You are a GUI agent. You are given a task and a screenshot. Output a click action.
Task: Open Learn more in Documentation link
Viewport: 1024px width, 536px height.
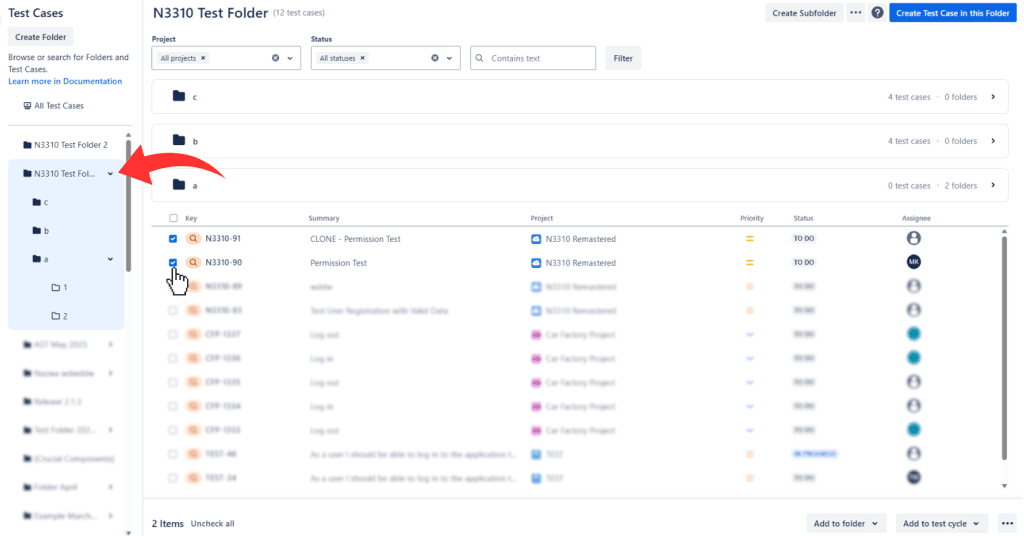coord(65,81)
